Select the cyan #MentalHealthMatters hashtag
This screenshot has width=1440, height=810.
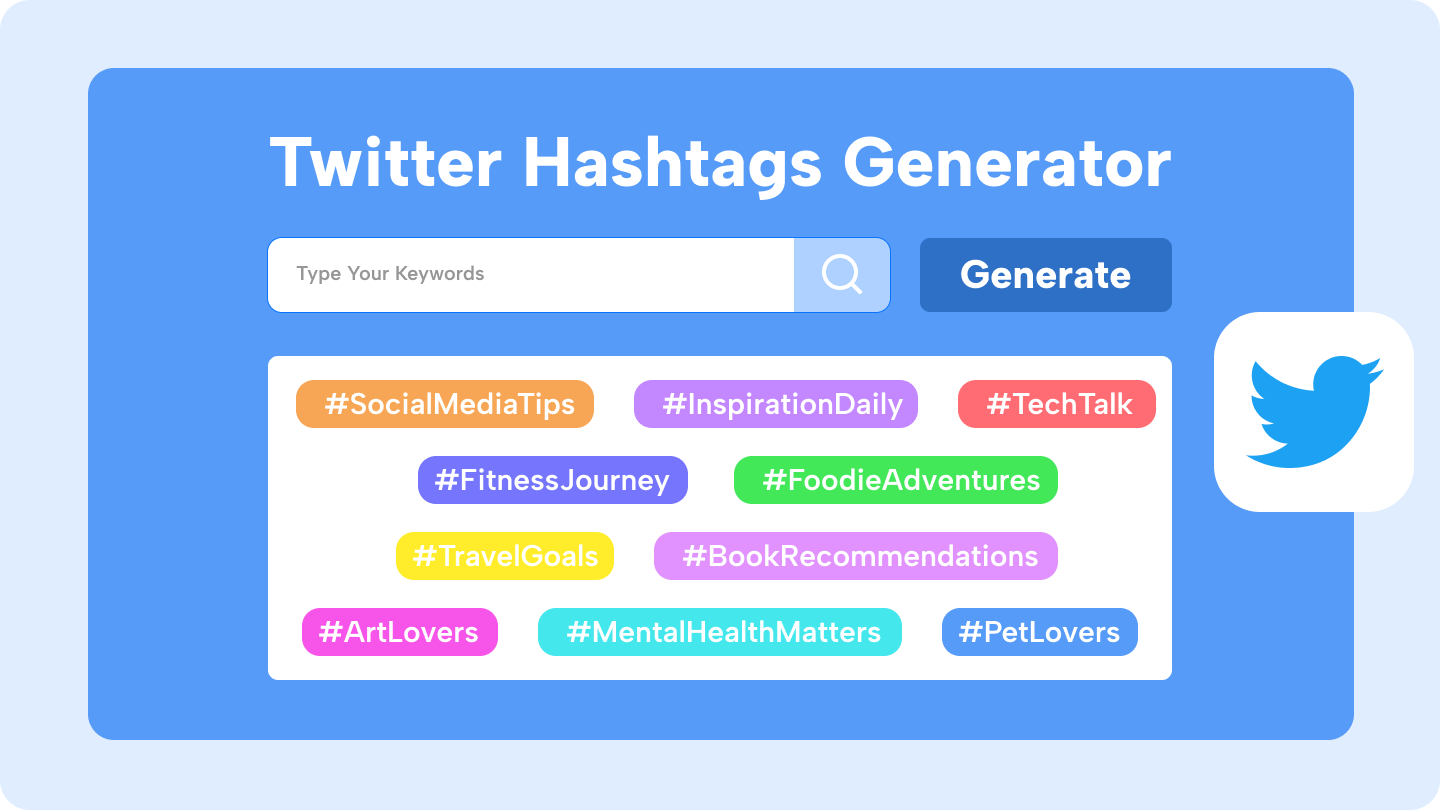pyautogui.click(x=720, y=632)
